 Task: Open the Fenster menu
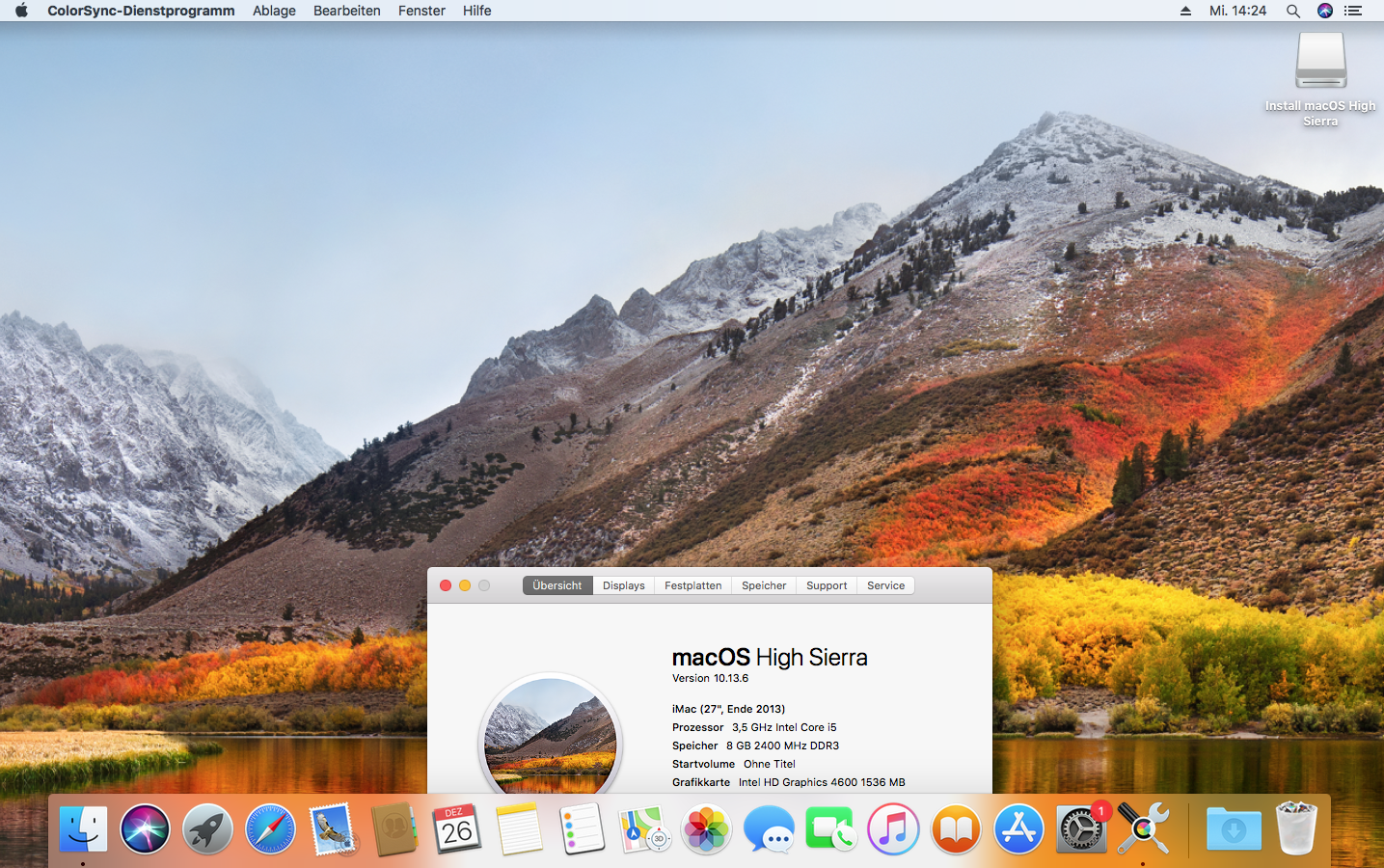click(421, 11)
